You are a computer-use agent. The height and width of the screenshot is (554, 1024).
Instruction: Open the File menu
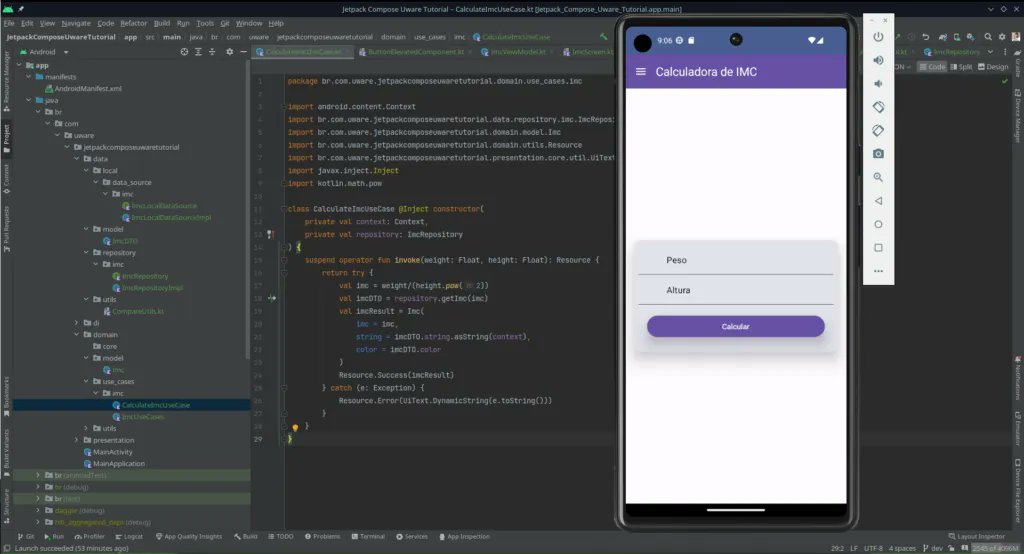pos(8,23)
